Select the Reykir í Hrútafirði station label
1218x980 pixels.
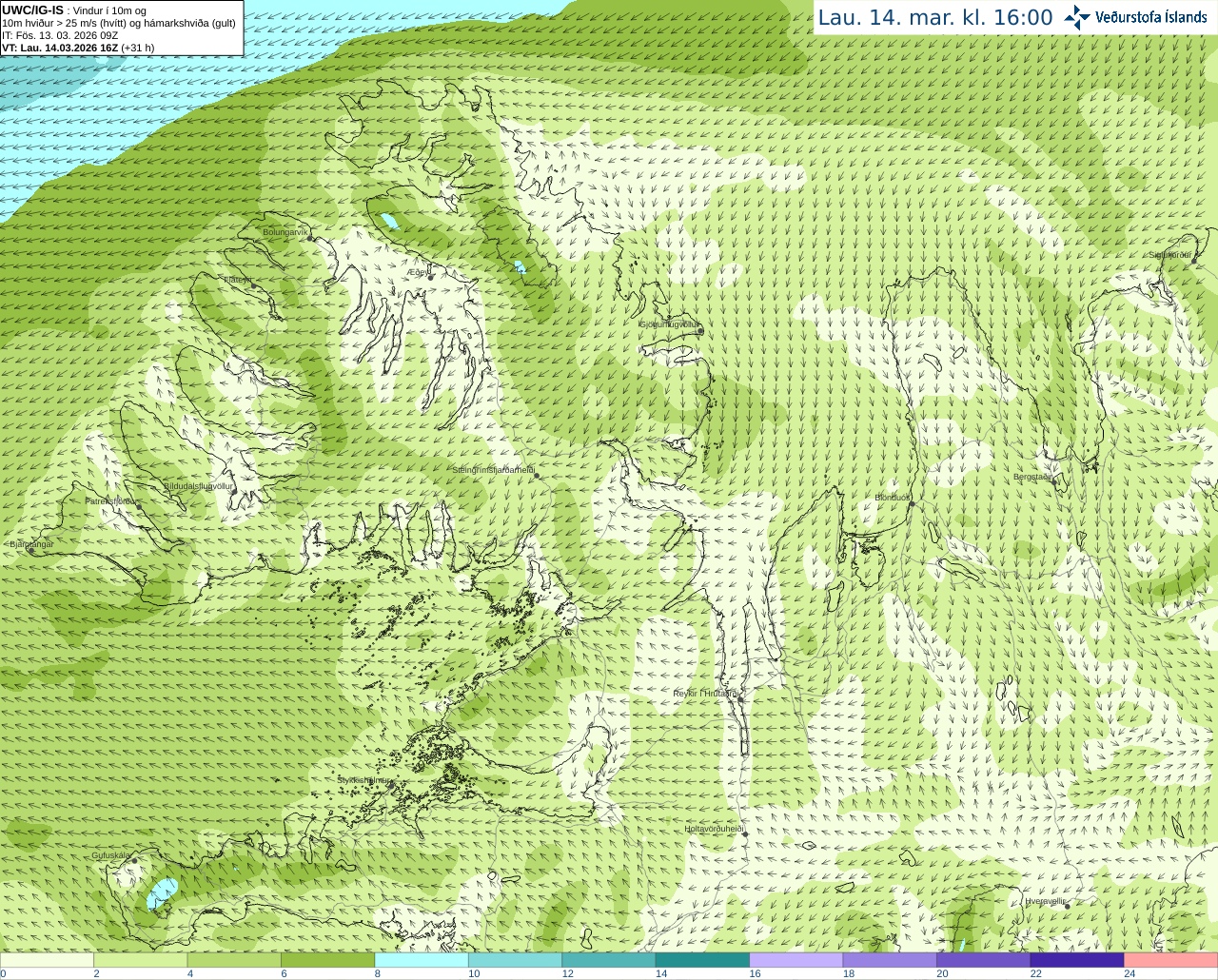click(x=706, y=694)
